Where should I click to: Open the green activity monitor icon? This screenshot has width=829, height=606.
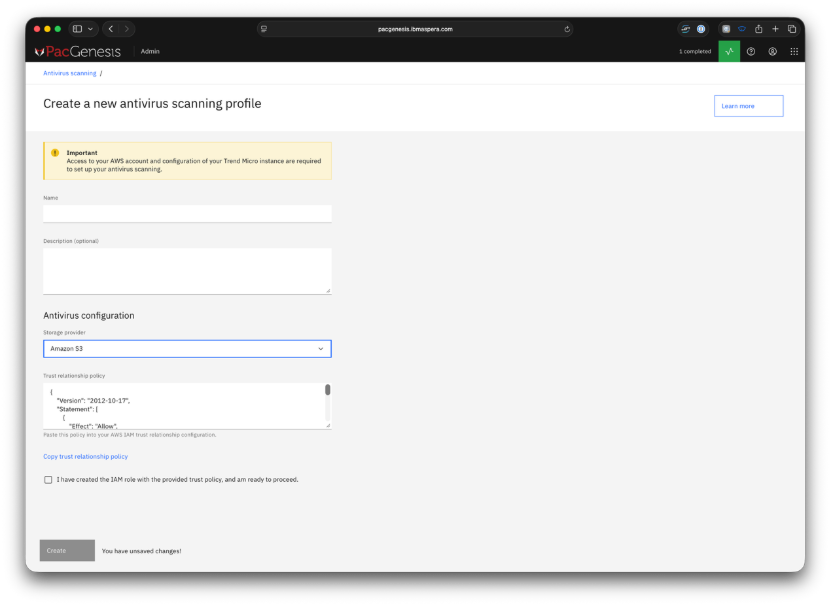[x=729, y=51]
